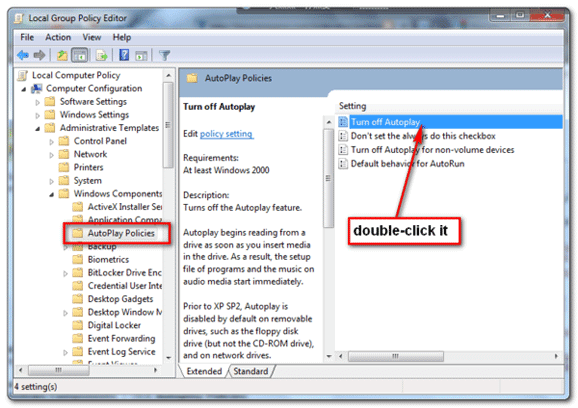Expand the Windows Settings node
578x408 pixels.
37,115
